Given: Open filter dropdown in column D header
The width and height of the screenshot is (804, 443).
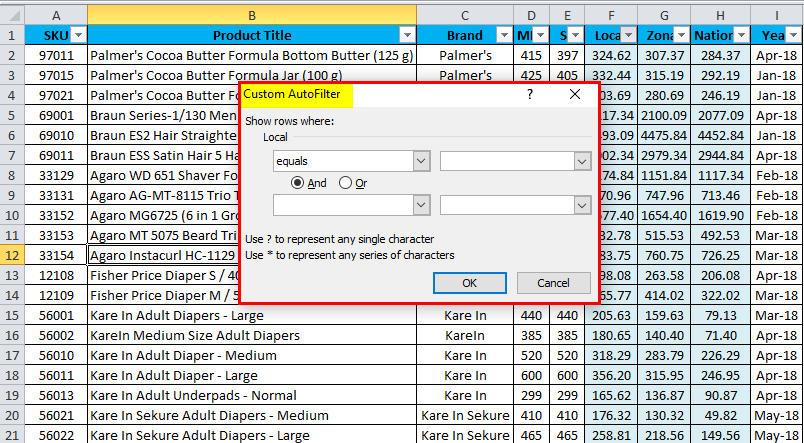Looking at the screenshot, I should coord(540,35).
